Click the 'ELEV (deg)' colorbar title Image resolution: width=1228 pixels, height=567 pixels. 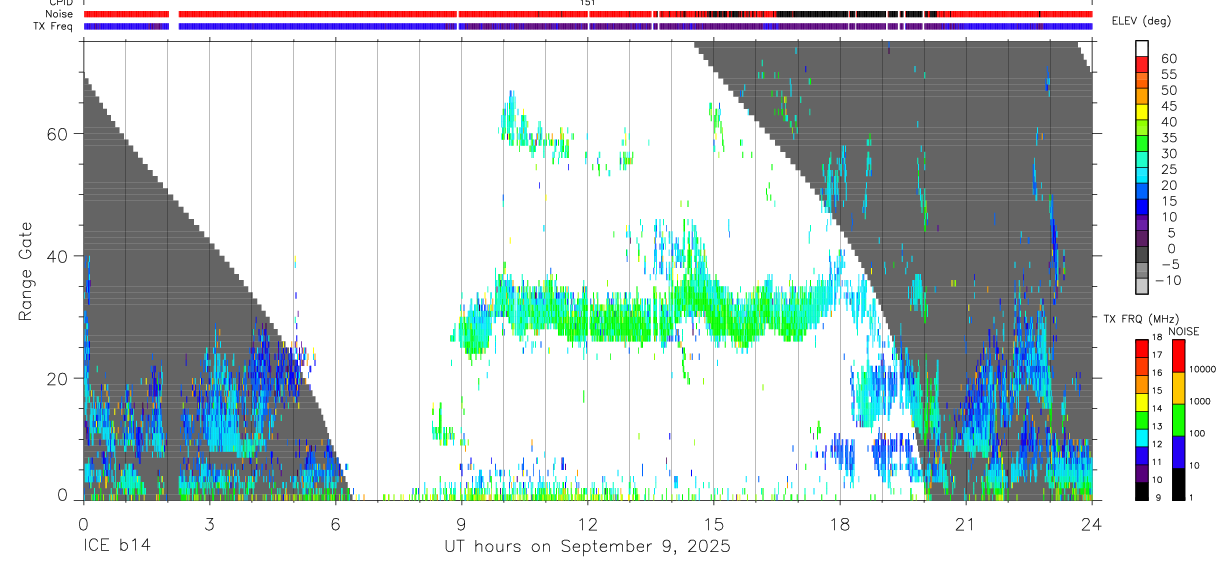point(1141,22)
